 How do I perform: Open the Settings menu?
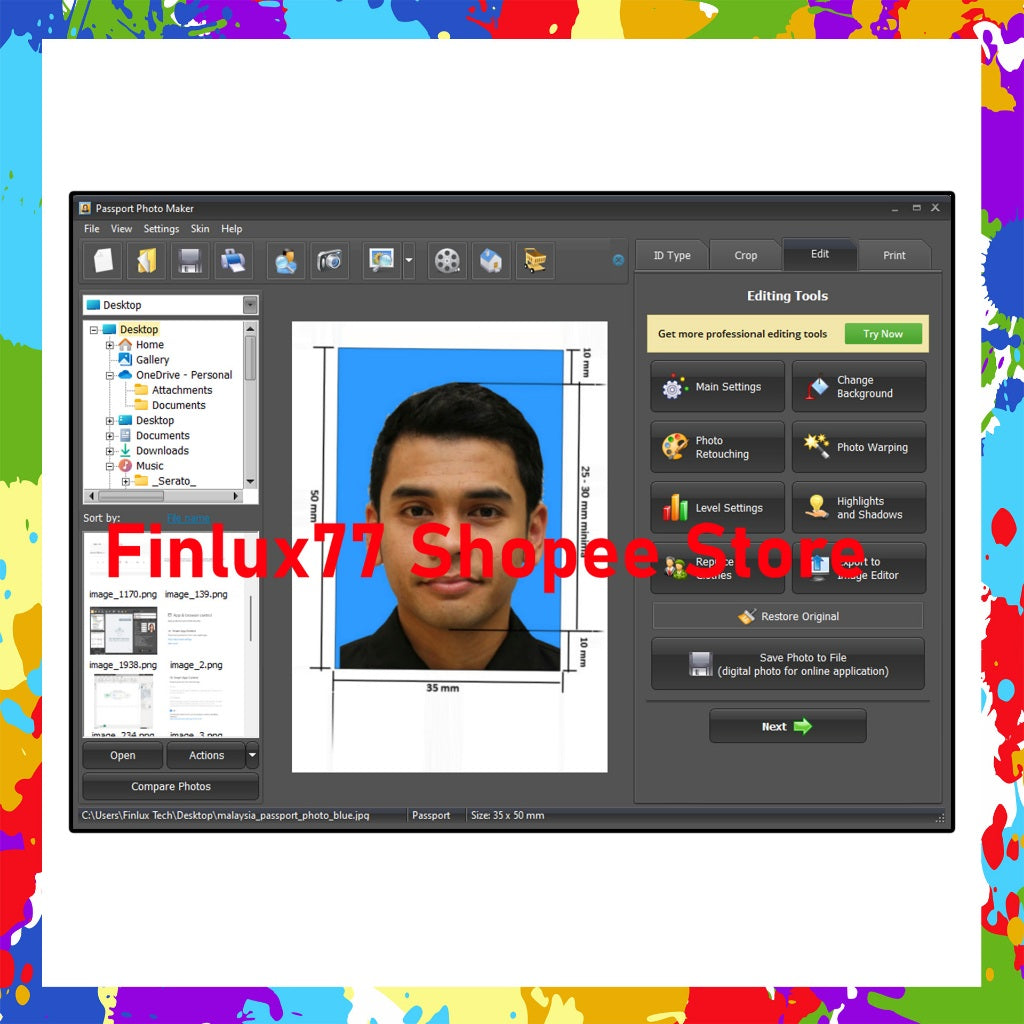click(x=160, y=228)
